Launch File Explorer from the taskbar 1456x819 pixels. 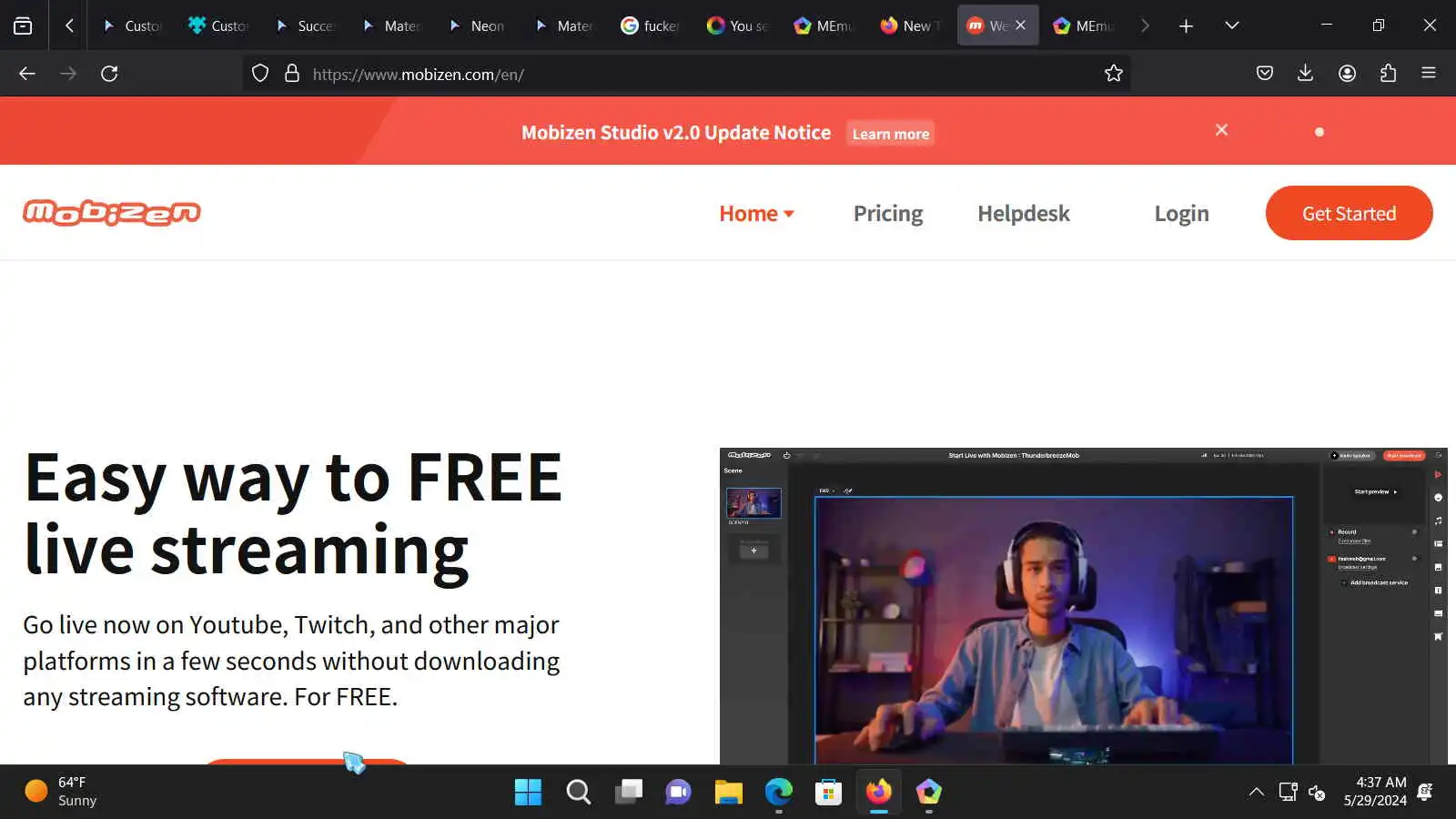tap(728, 792)
